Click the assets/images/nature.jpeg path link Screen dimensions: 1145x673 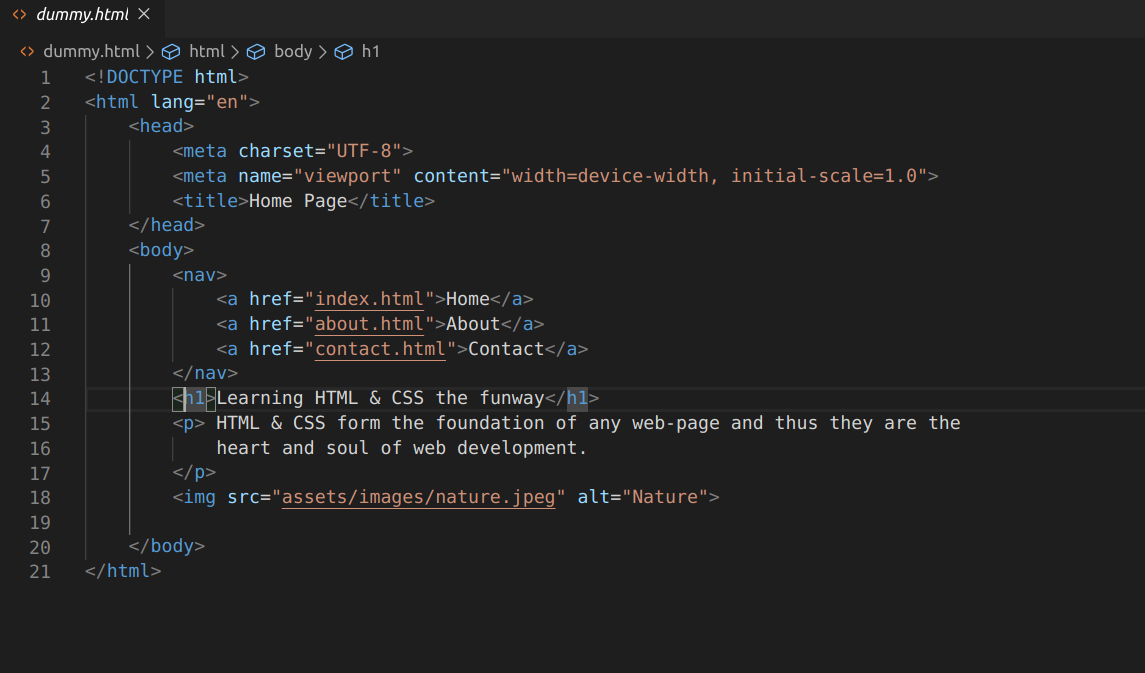[x=418, y=497]
